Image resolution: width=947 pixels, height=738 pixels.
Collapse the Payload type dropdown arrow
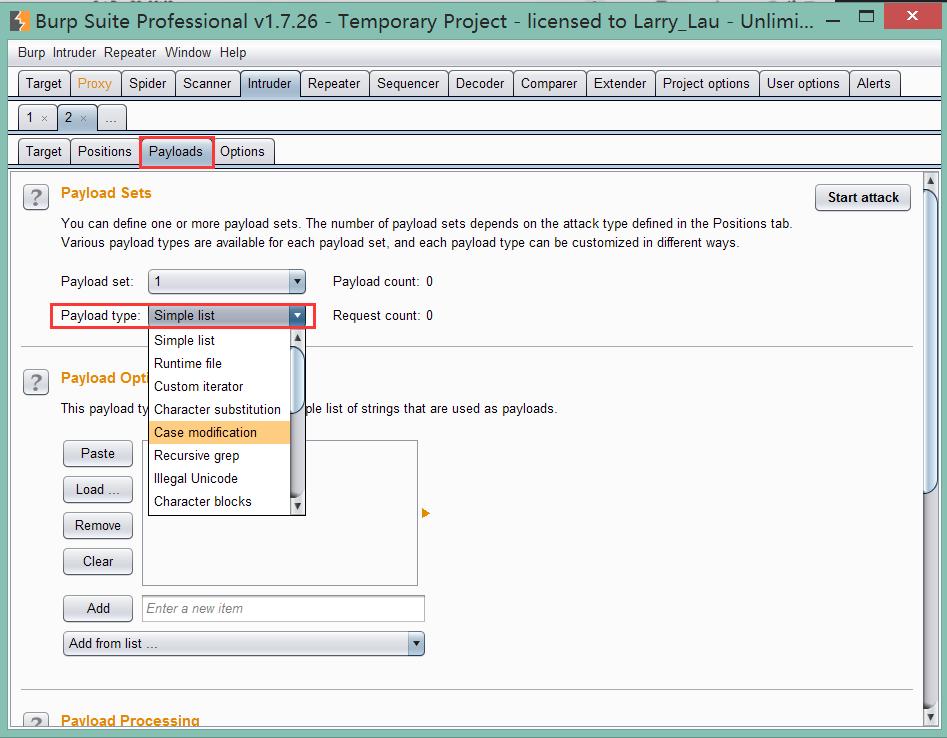pos(297,315)
